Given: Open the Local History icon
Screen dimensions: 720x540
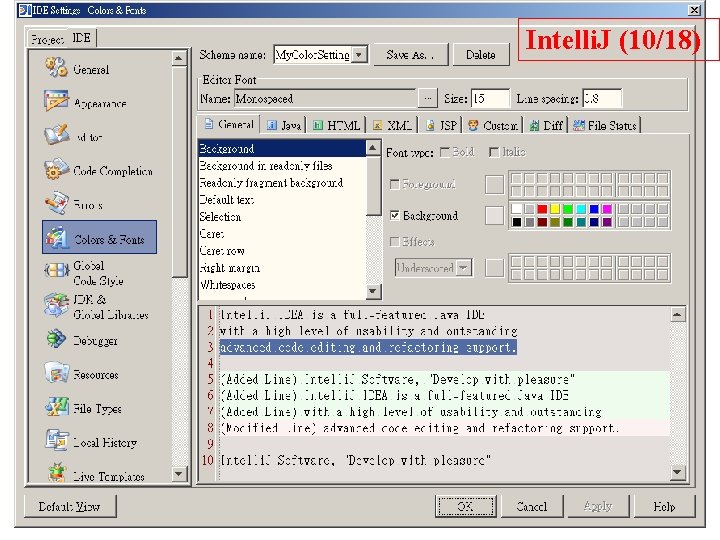Looking at the screenshot, I should tap(56, 440).
